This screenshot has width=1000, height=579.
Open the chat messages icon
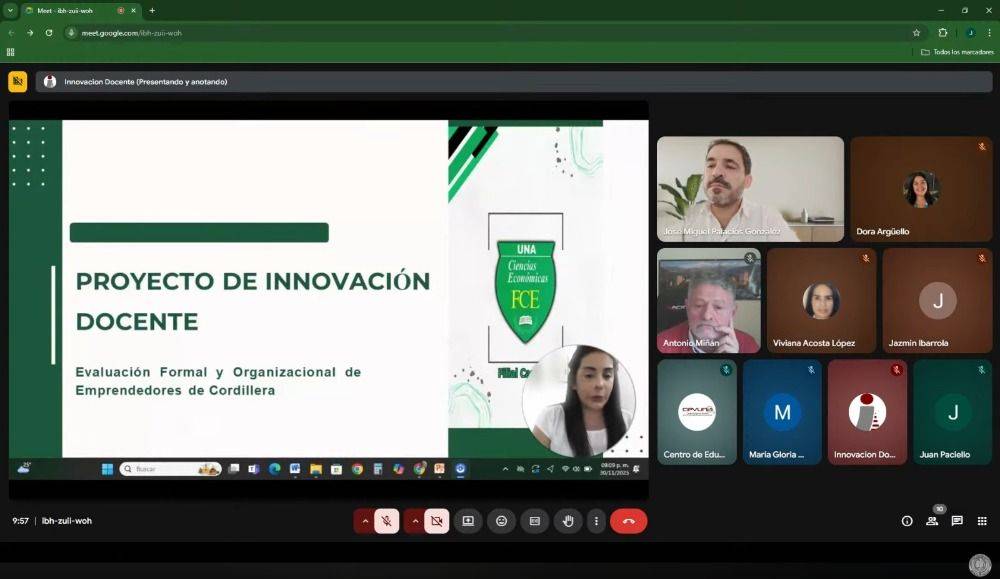tap(957, 521)
